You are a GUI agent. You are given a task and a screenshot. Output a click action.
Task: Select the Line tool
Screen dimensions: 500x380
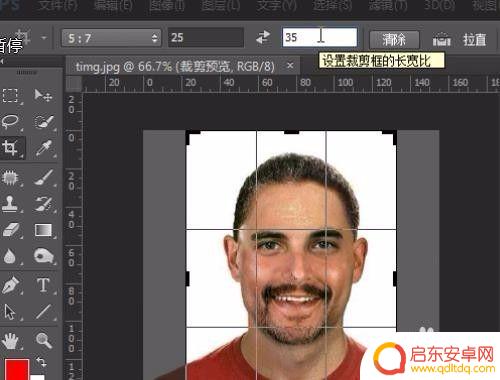tap(44, 312)
